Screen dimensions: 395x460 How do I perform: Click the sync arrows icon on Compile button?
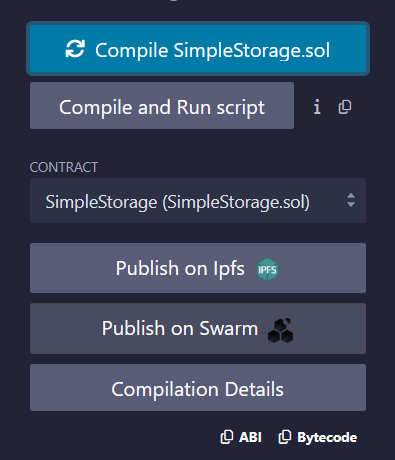pos(75,49)
